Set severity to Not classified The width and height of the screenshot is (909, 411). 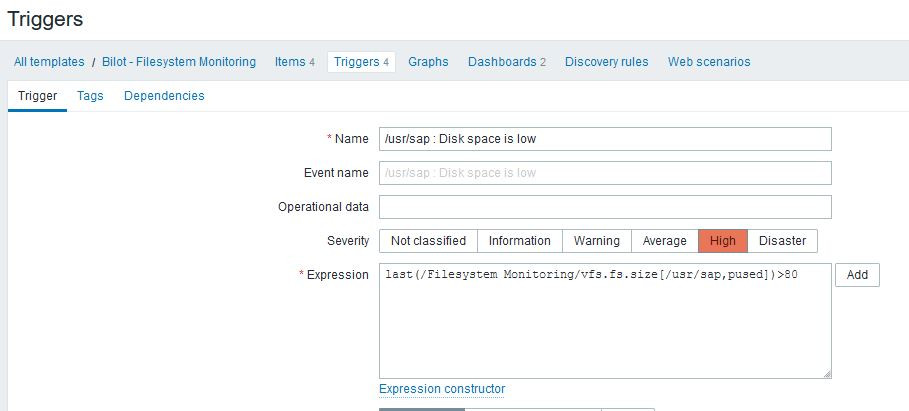pyautogui.click(x=428, y=241)
